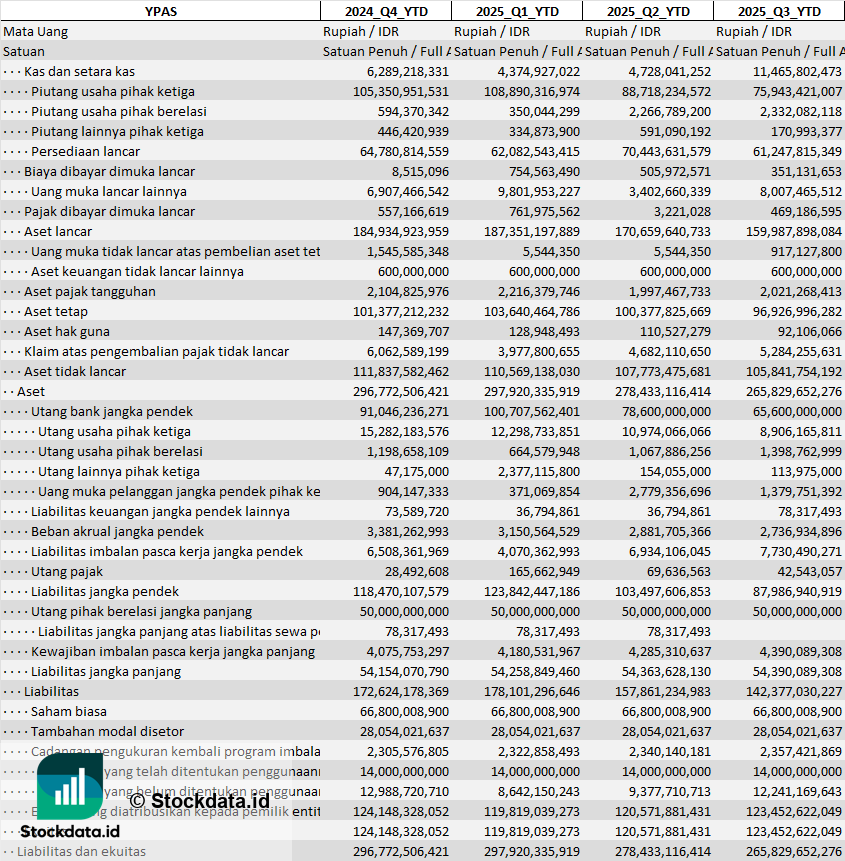Image resolution: width=845 pixels, height=861 pixels.
Task: Select the Tambahan modal disetor label
Action: (x=107, y=732)
